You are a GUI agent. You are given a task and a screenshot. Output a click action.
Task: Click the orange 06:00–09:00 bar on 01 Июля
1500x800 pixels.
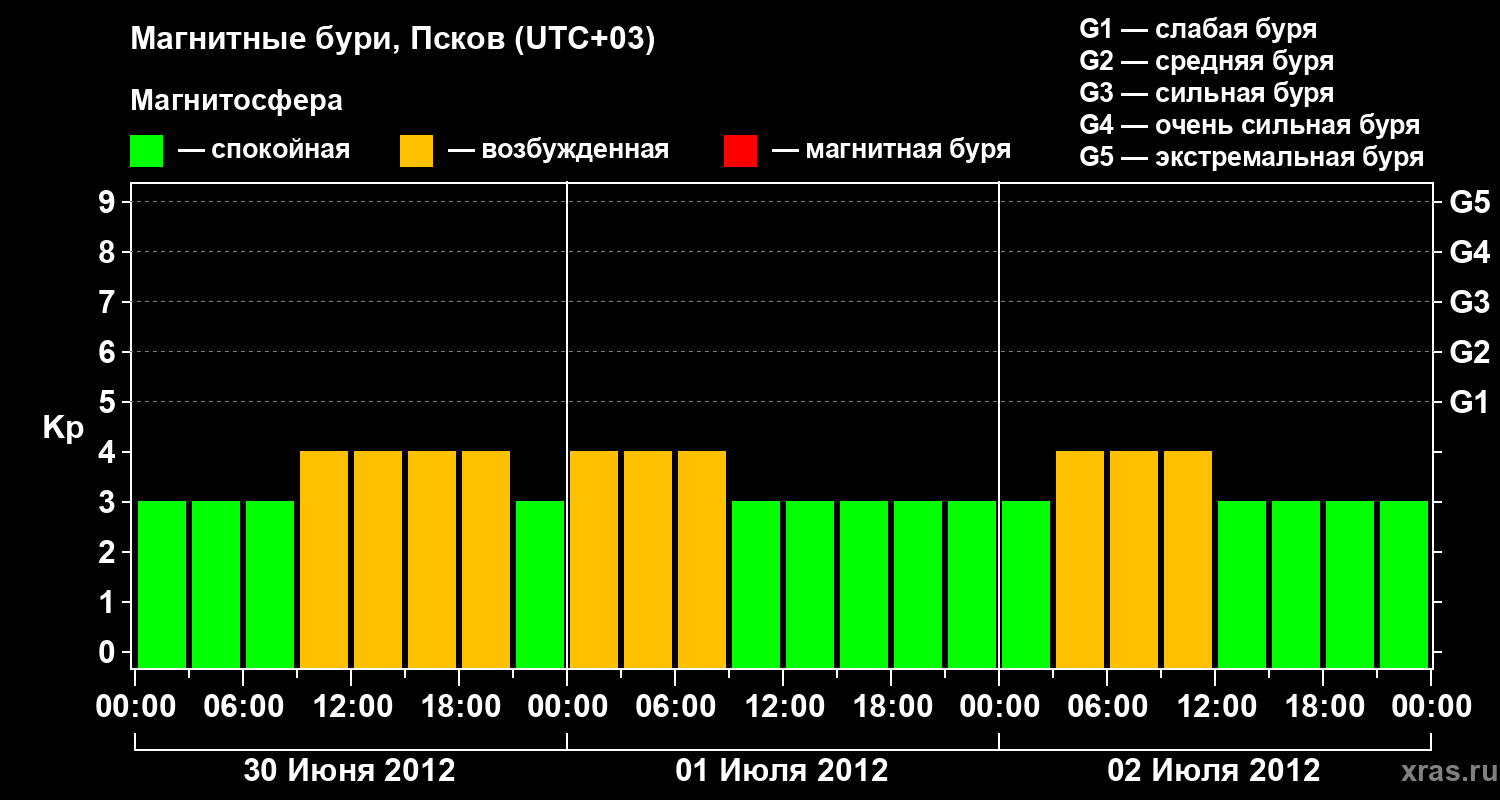pos(702,559)
